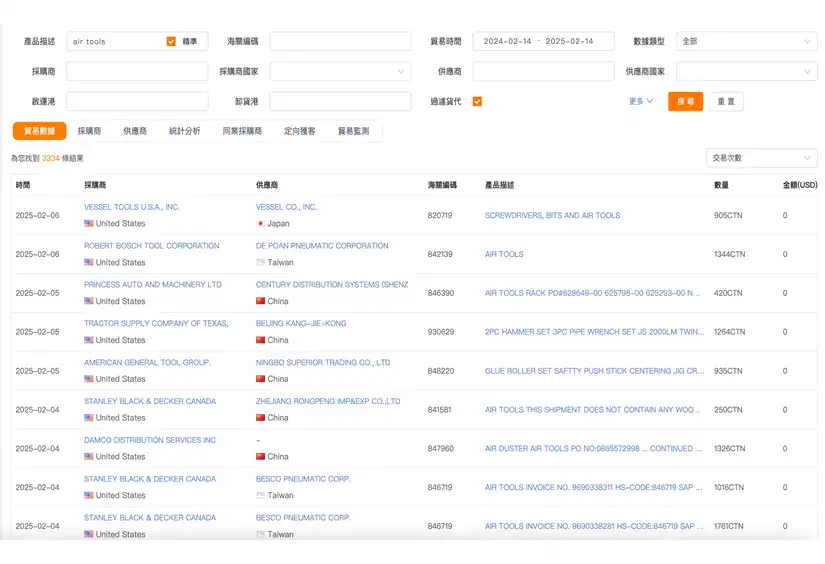Open supplier NINGBO SUPERIOR TRADING CO., LTD
This screenshot has width=825, height=564.
click(323, 362)
